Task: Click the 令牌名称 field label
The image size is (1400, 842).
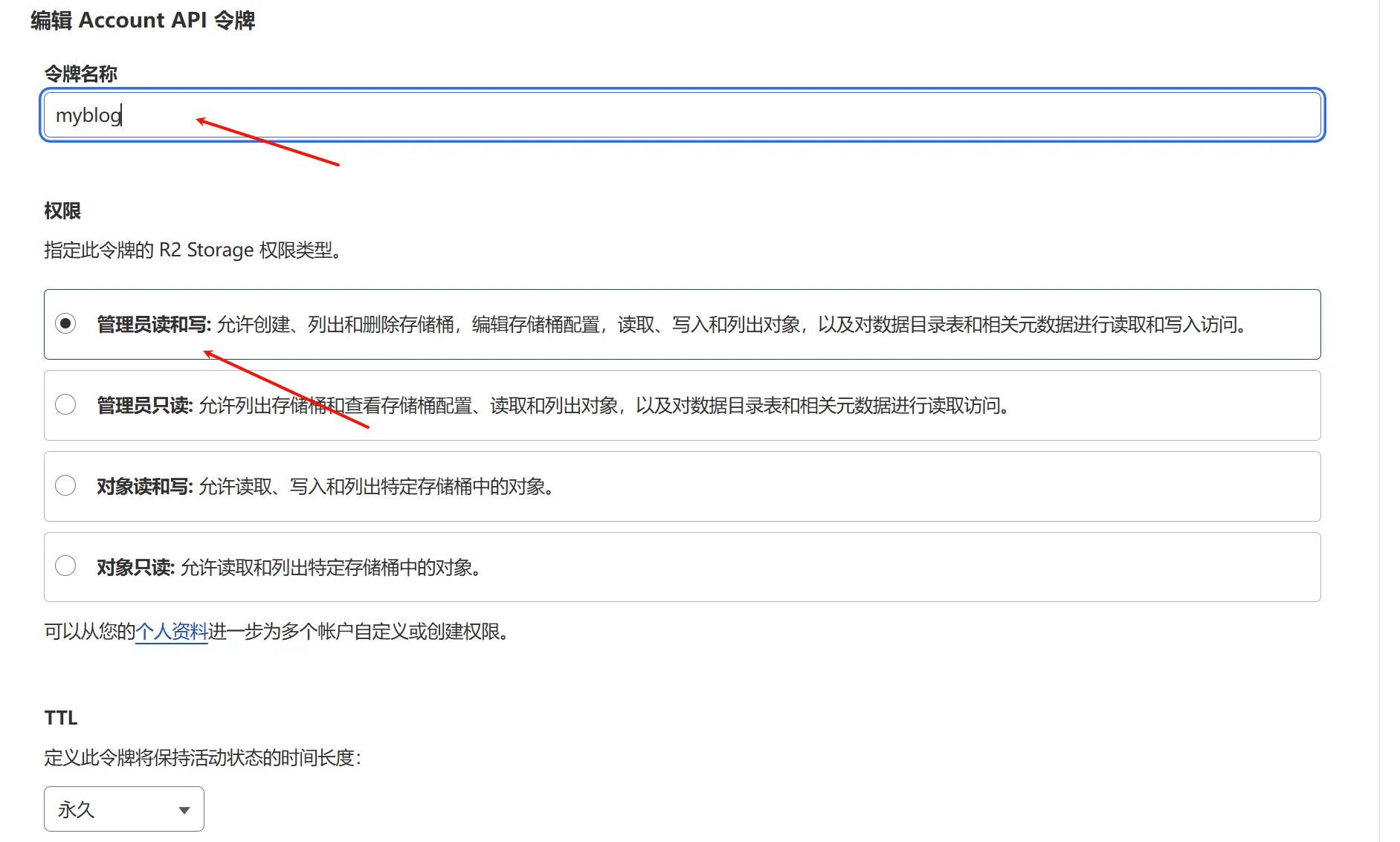Action: coord(80,74)
